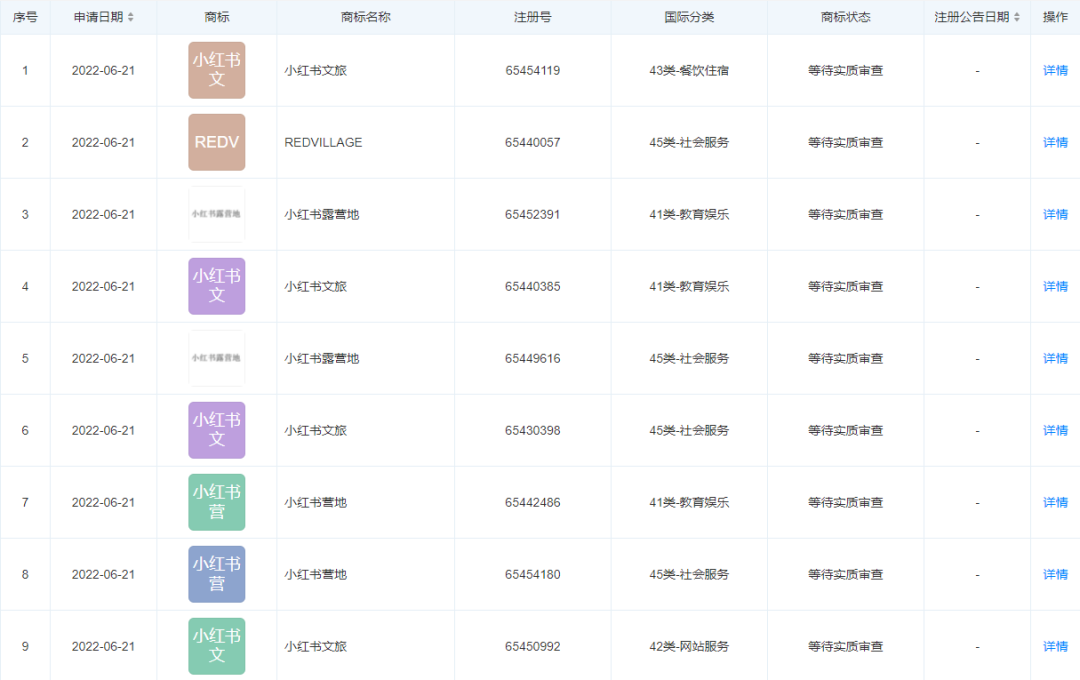
Task: Open 详情 link for REDVILLAGE trademark
Action: coord(1055,143)
